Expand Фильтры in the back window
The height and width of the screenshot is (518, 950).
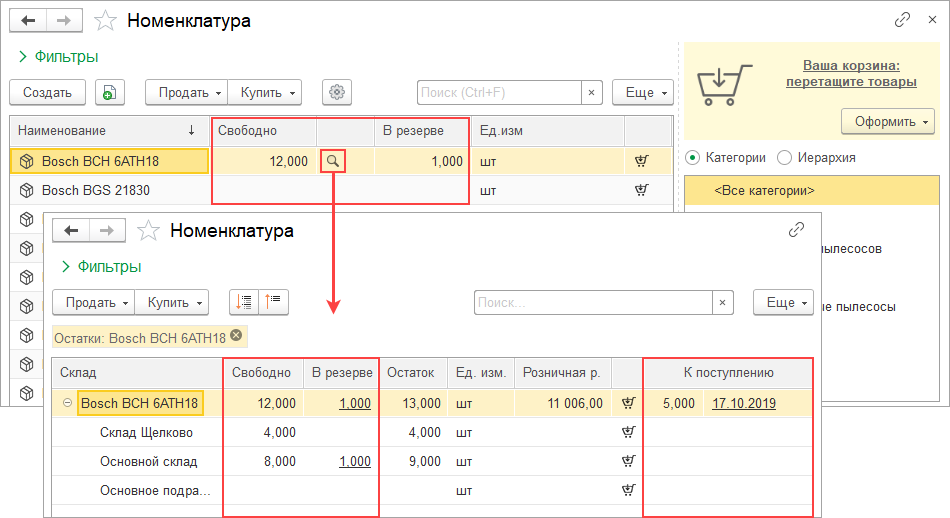tap(58, 57)
